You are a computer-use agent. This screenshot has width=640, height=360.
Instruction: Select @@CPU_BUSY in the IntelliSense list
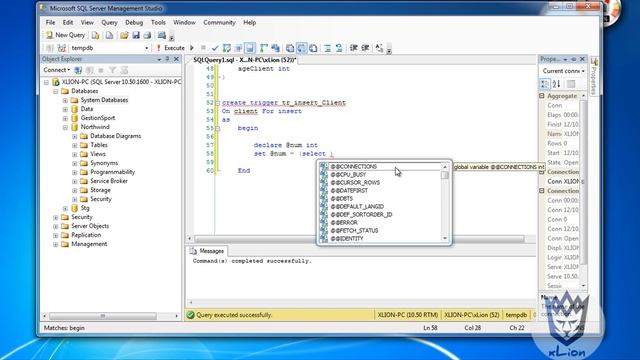click(x=348, y=175)
